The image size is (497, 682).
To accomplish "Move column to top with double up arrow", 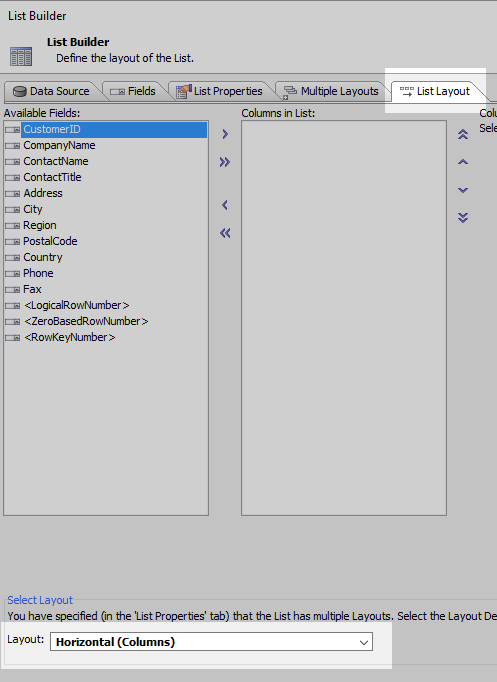I will pyautogui.click(x=463, y=134).
